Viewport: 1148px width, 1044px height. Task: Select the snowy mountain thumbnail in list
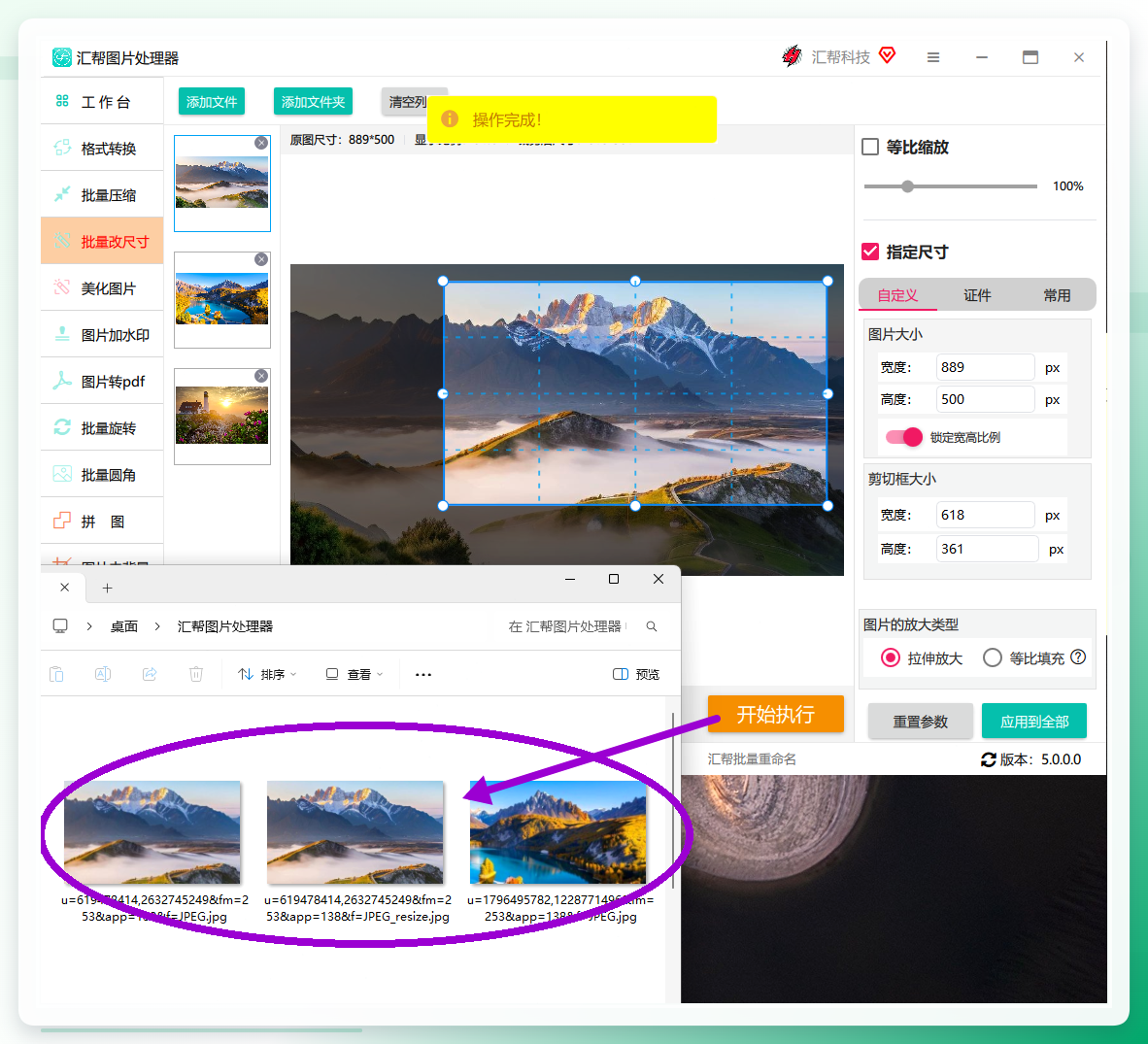click(x=221, y=183)
